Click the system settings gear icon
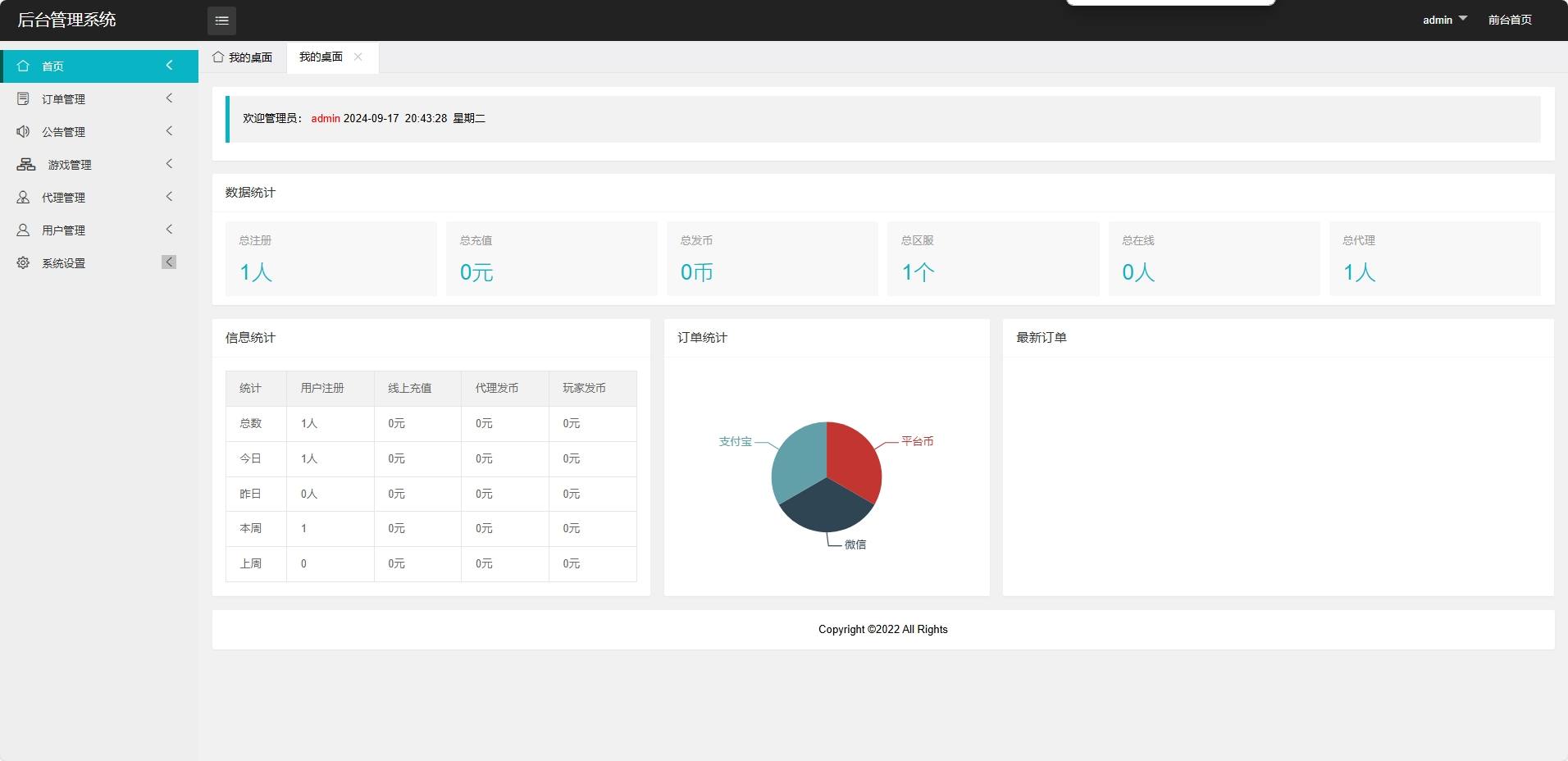Viewport: 1568px width, 761px height. (x=23, y=262)
